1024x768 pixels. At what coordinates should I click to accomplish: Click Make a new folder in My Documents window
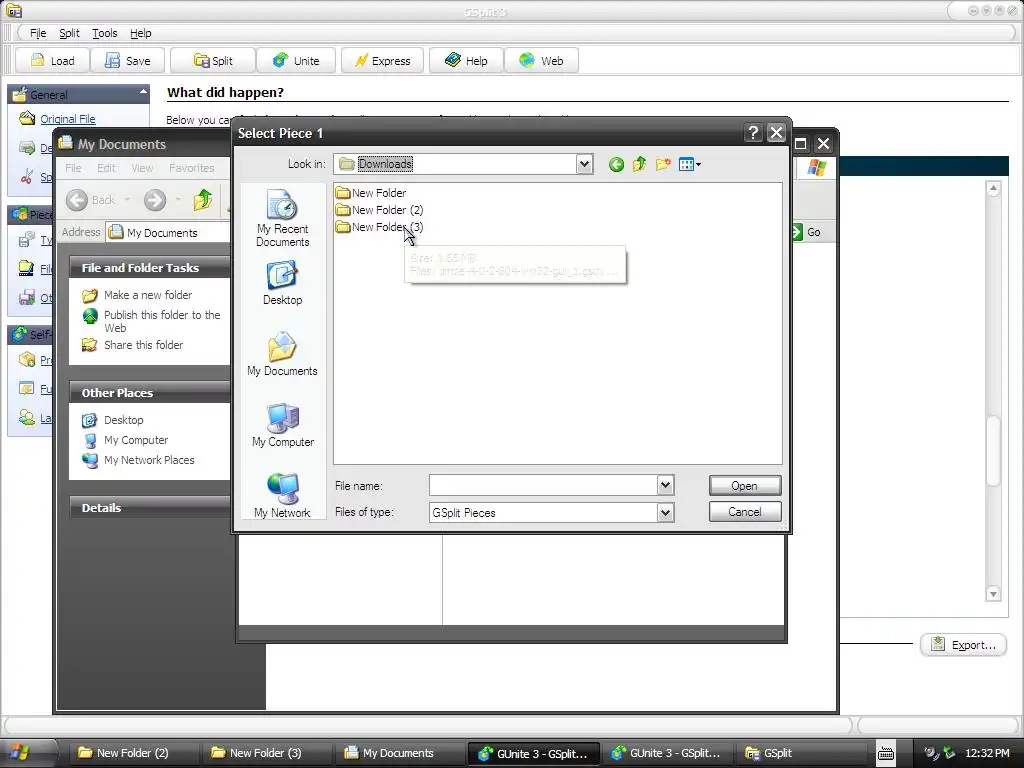[148, 295]
